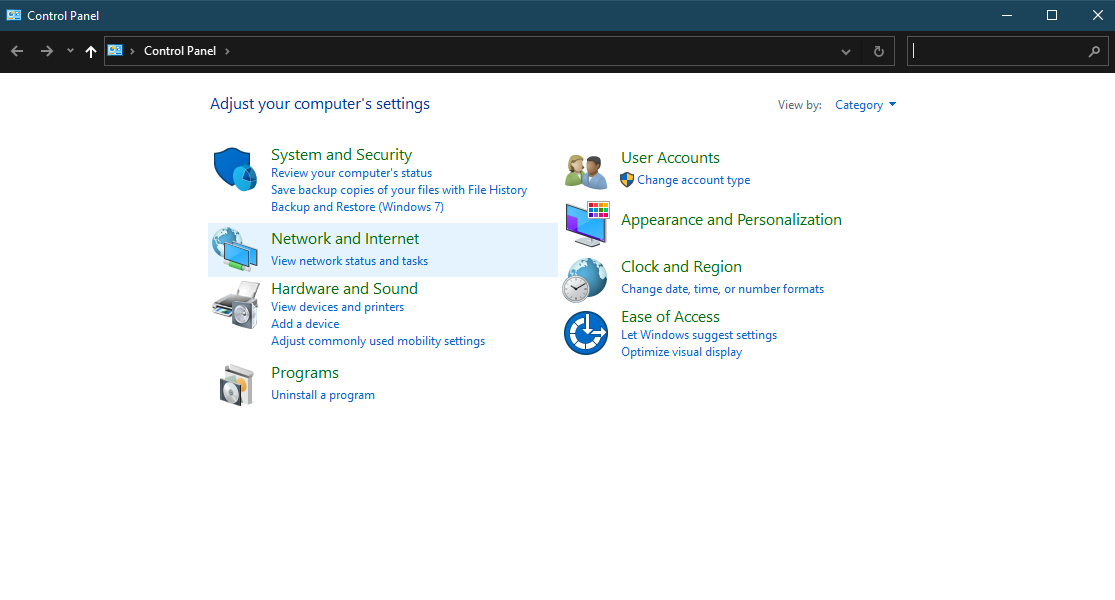1115x600 pixels.
Task: Click inside the Control Panel search box
Action: (998, 51)
